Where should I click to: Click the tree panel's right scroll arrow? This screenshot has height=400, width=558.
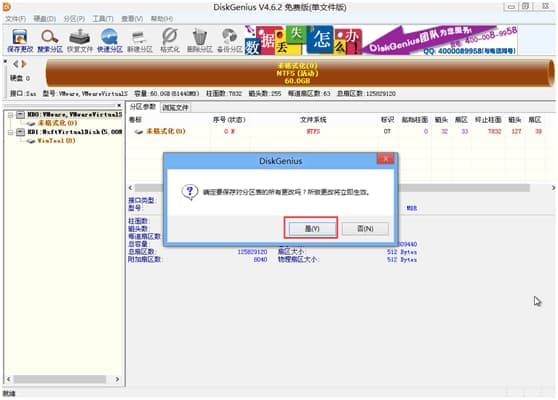coord(117,379)
